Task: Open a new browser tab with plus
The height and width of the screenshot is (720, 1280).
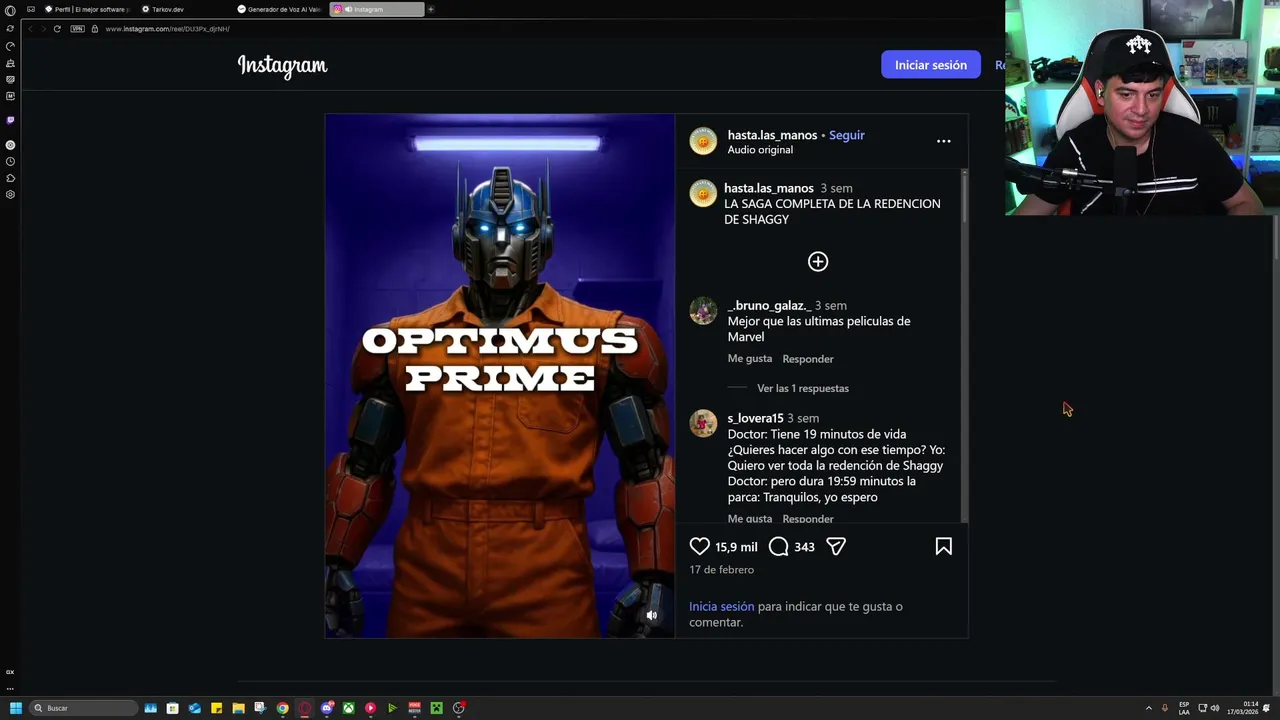Action: (431, 9)
